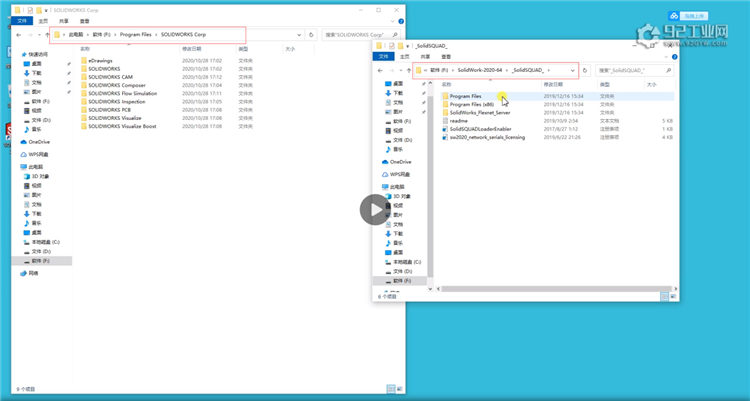The height and width of the screenshot is (401, 750).
Task: Open the SOLIDWORKS PCB folder
Action: click(109, 110)
